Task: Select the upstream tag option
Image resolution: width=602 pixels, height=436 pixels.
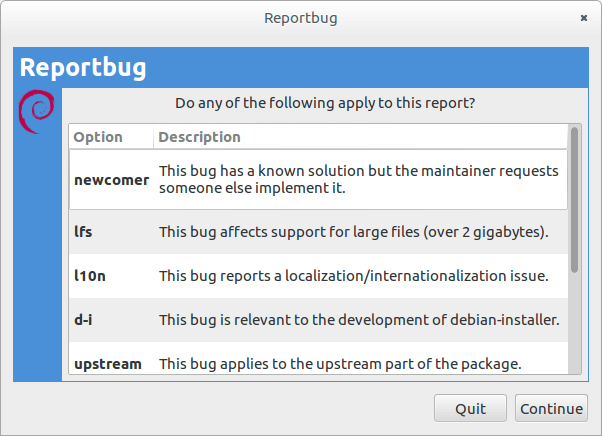Action: pos(107,363)
